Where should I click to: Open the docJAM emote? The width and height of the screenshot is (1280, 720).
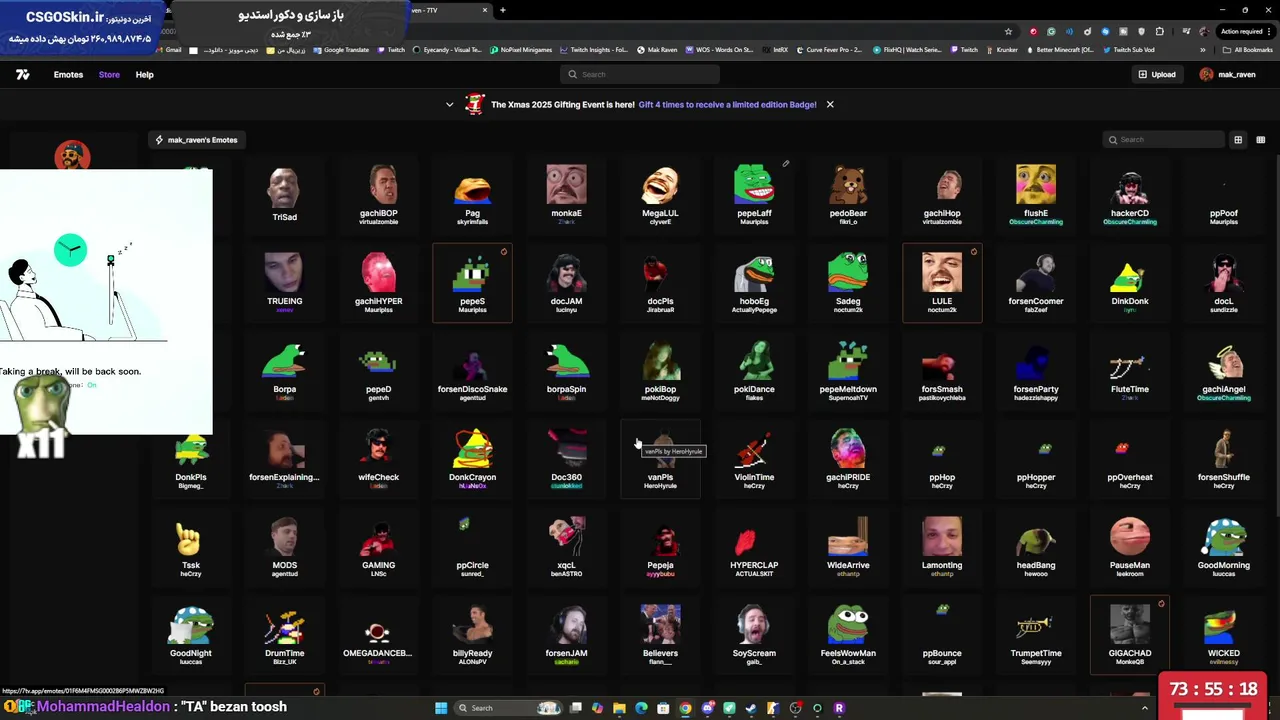[566, 283]
